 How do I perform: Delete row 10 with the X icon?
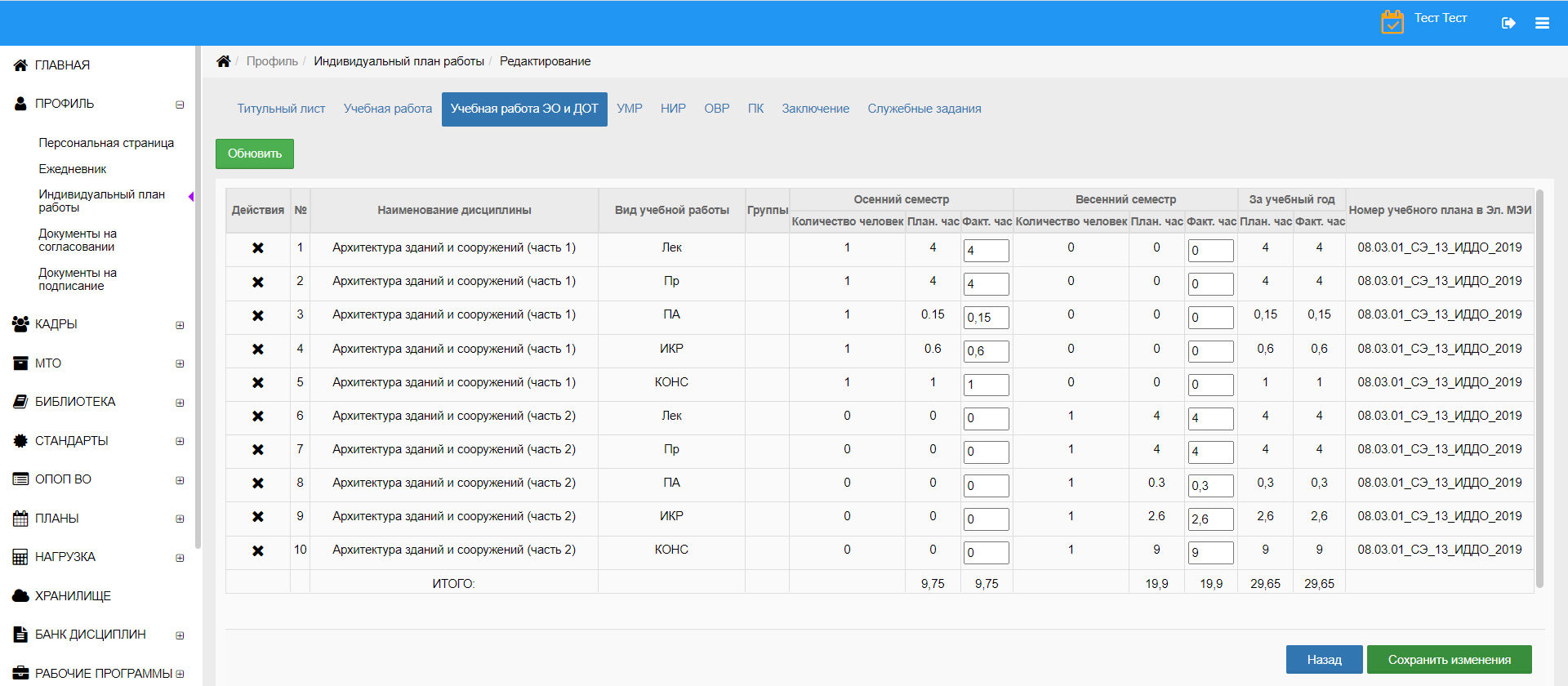(258, 551)
